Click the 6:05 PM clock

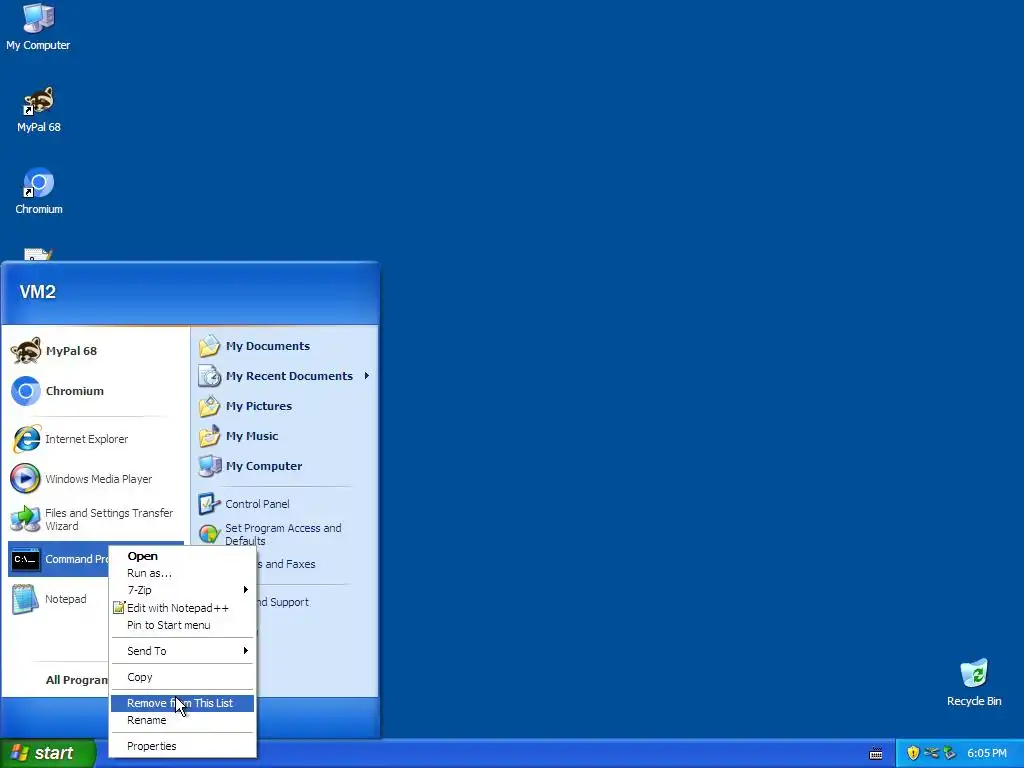[987, 753]
